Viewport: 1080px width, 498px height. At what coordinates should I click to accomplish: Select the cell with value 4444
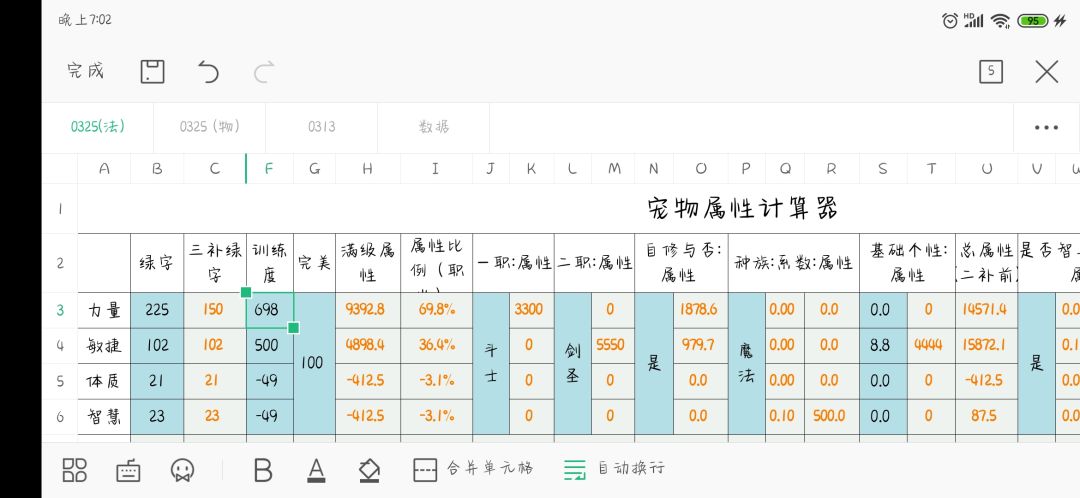coord(931,345)
